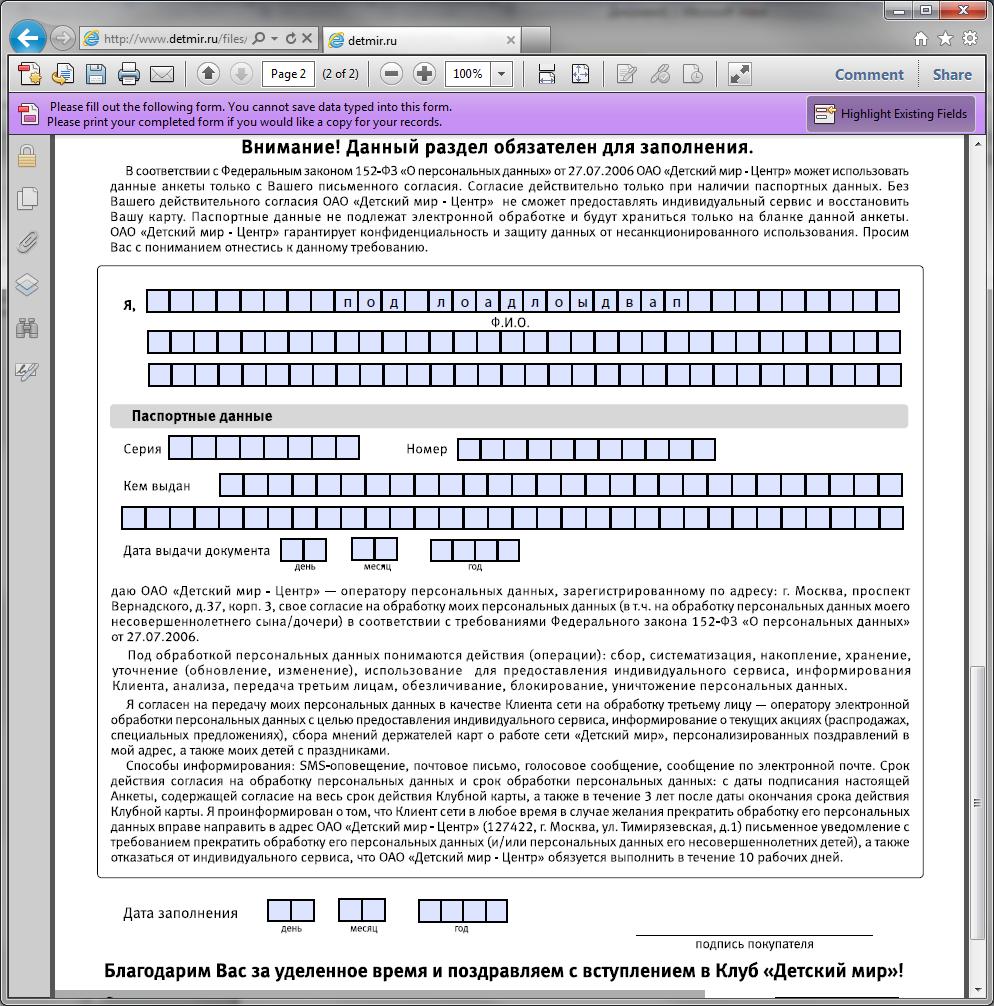Zoom in with the plus button
Screen dimensions: 994x1006
point(424,74)
